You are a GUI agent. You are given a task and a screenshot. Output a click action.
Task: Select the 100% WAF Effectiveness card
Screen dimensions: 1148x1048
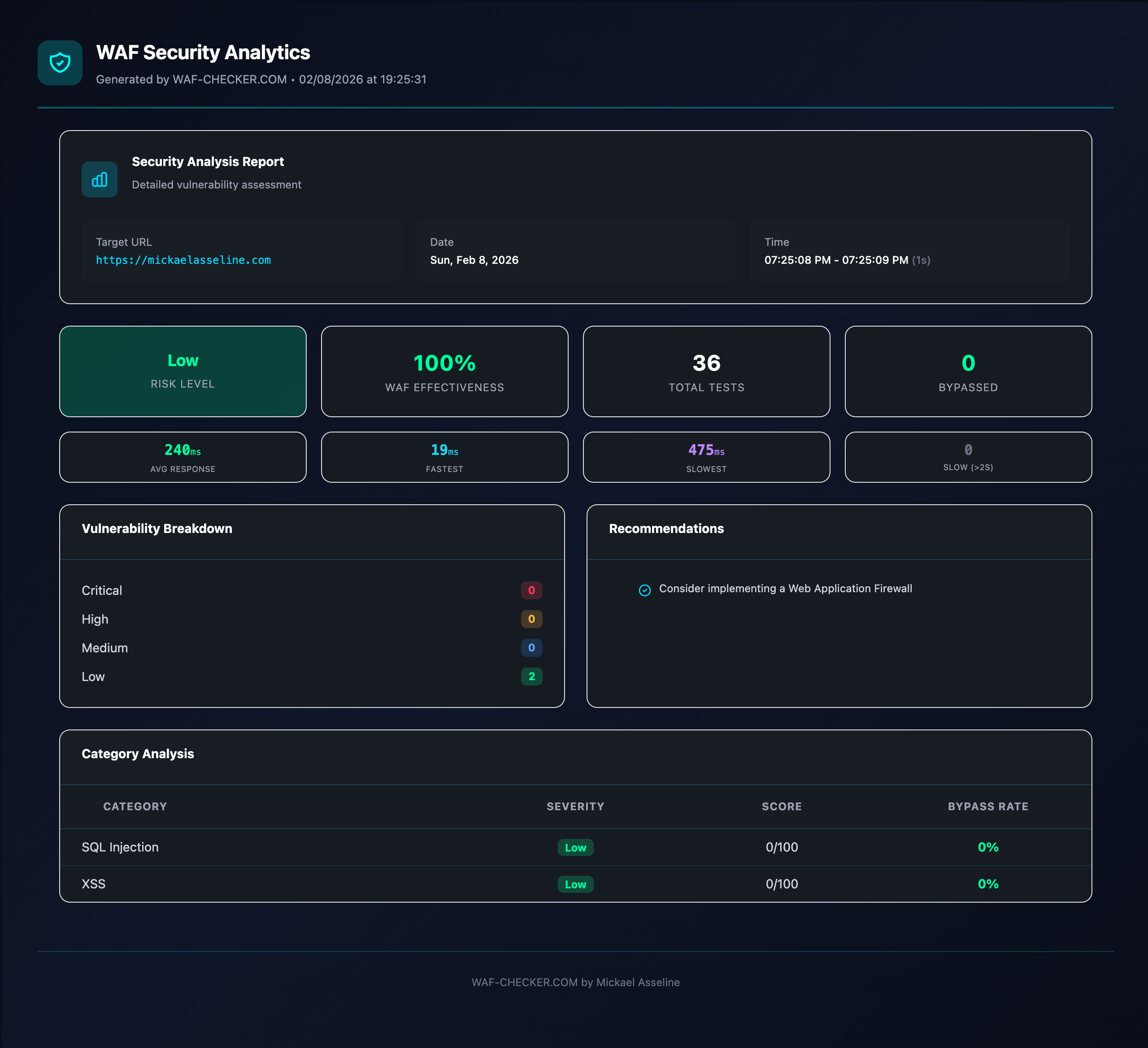point(444,371)
